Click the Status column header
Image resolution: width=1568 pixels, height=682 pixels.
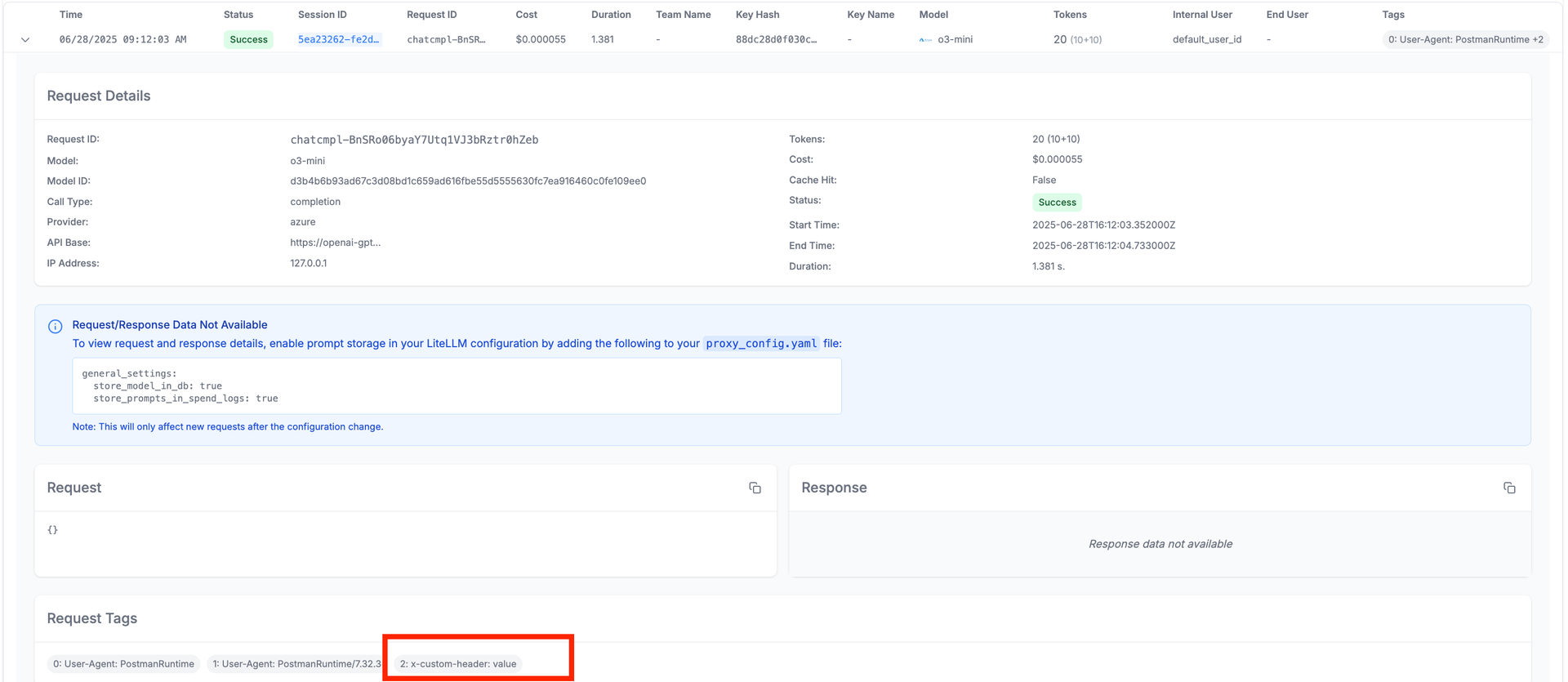point(238,15)
